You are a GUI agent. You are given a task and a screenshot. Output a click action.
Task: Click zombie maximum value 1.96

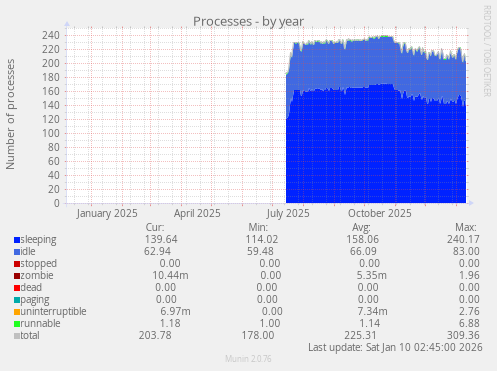pos(469,275)
